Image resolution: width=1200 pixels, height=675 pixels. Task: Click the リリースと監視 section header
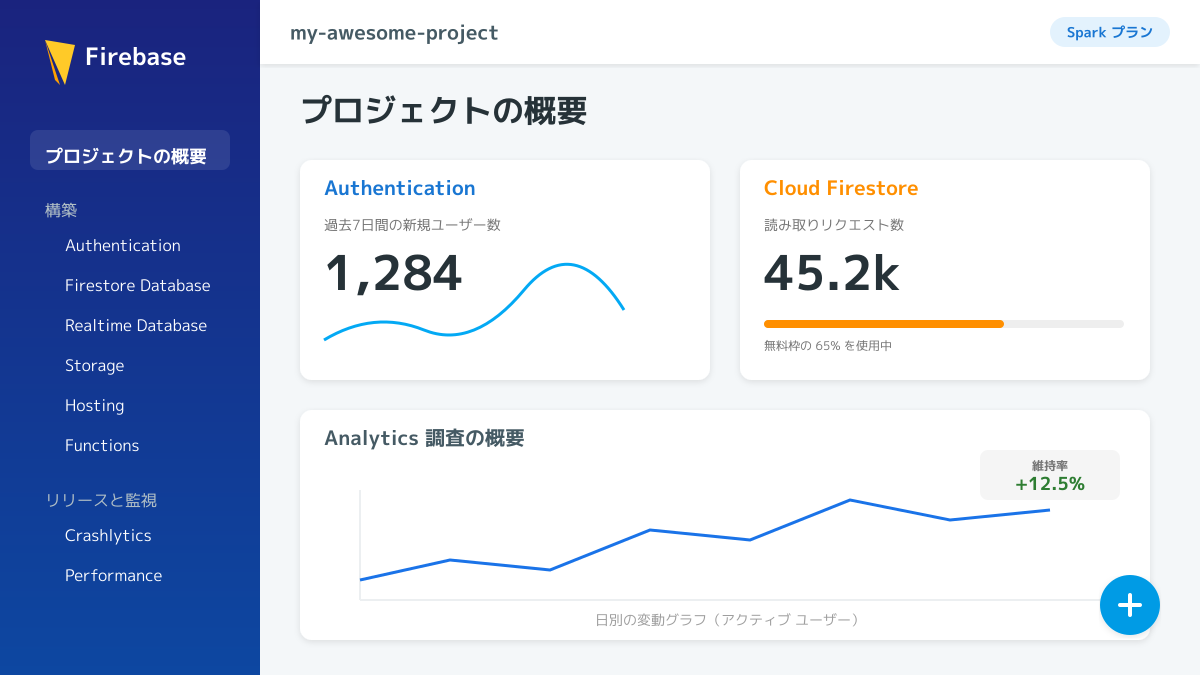101,500
